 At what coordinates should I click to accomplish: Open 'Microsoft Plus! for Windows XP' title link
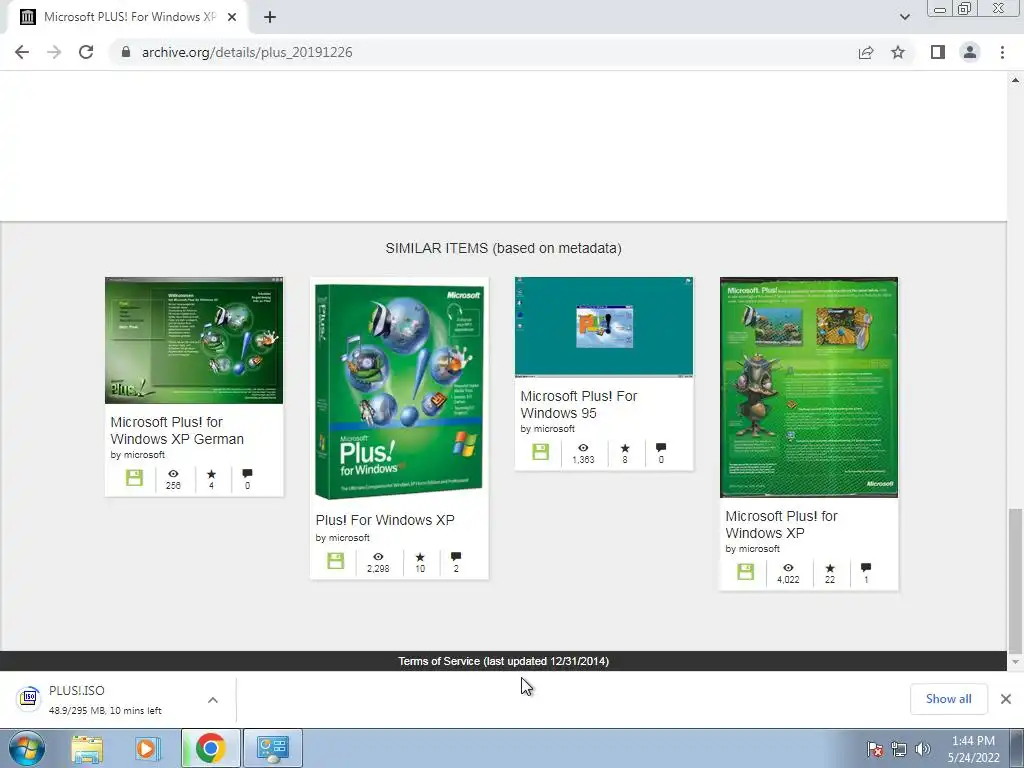point(781,524)
